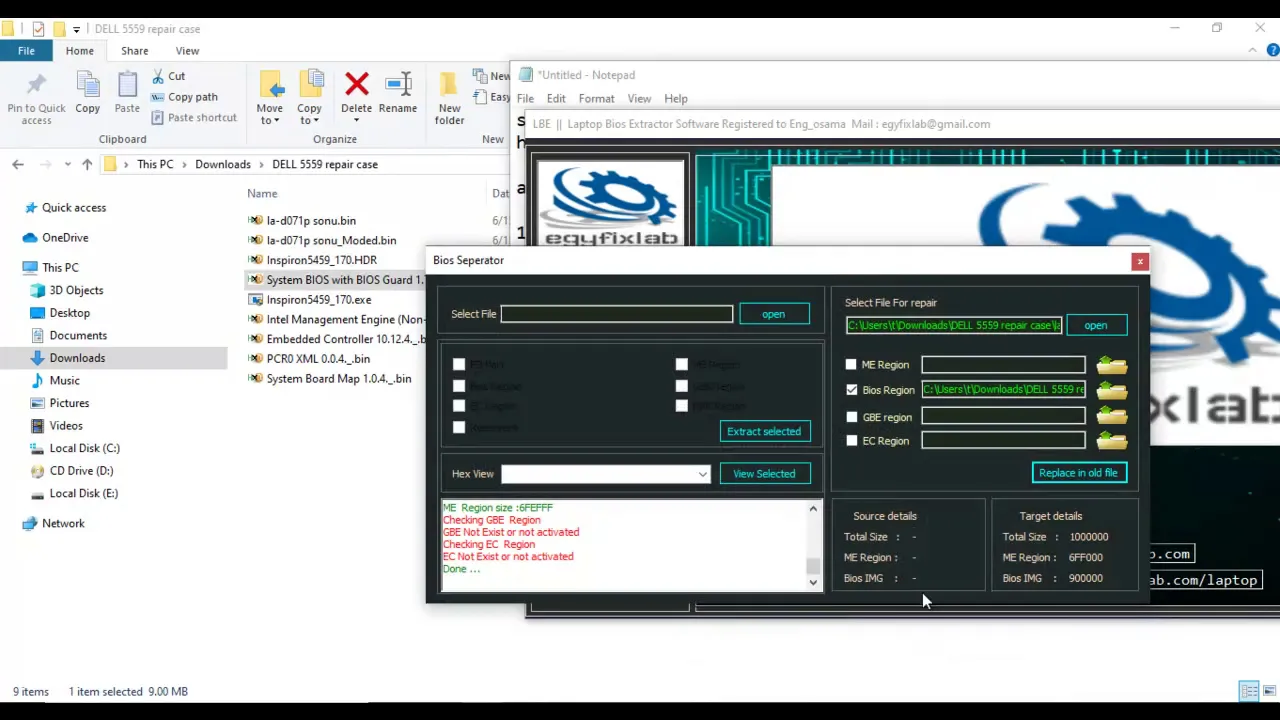This screenshot has height=720, width=1280.
Task: Browse folder icon for EC Region
Action: (1111, 441)
